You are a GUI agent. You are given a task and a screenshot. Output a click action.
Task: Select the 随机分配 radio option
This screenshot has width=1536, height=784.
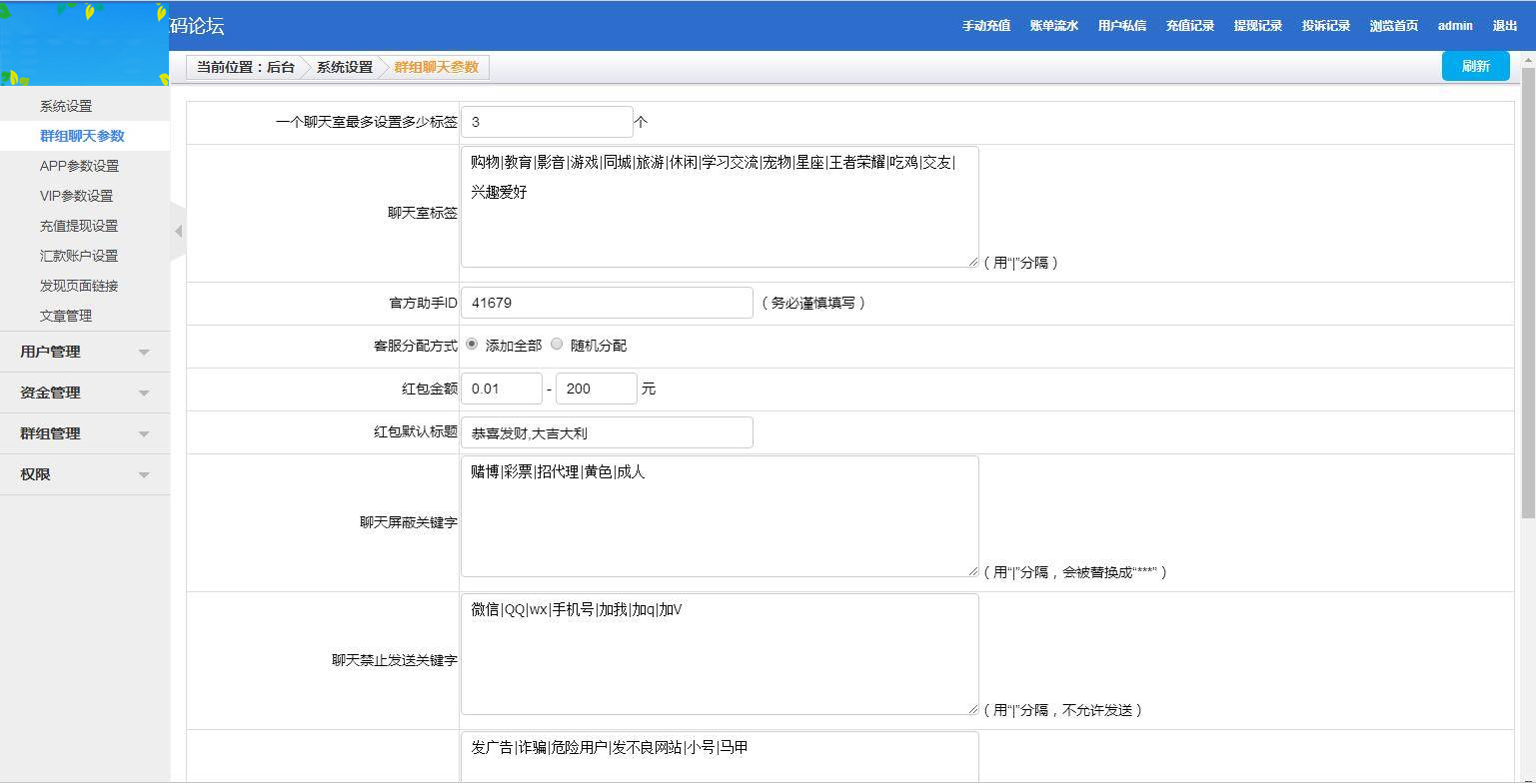click(x=557, y=345)
